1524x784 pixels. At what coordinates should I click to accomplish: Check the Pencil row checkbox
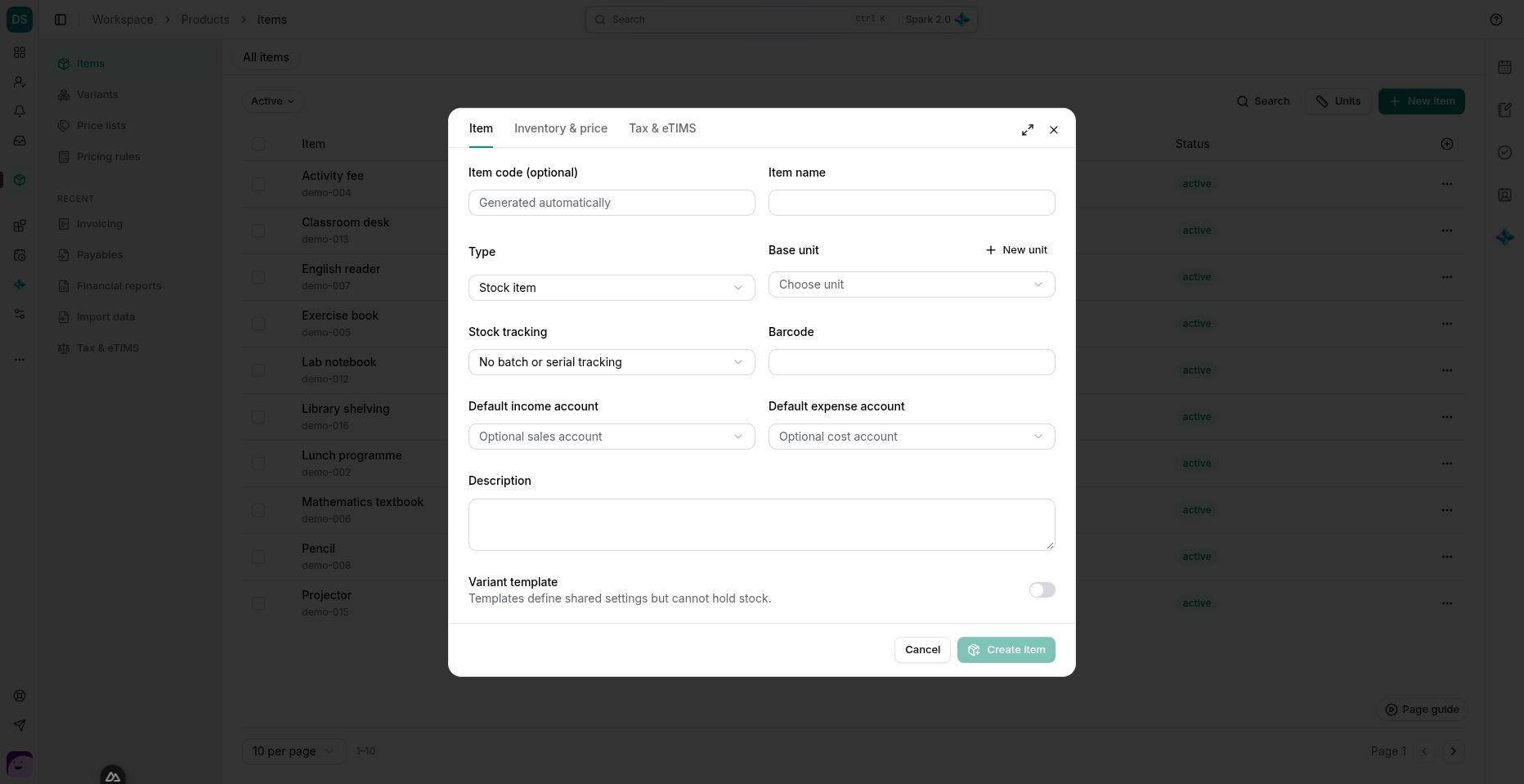[x=258, y=557]
